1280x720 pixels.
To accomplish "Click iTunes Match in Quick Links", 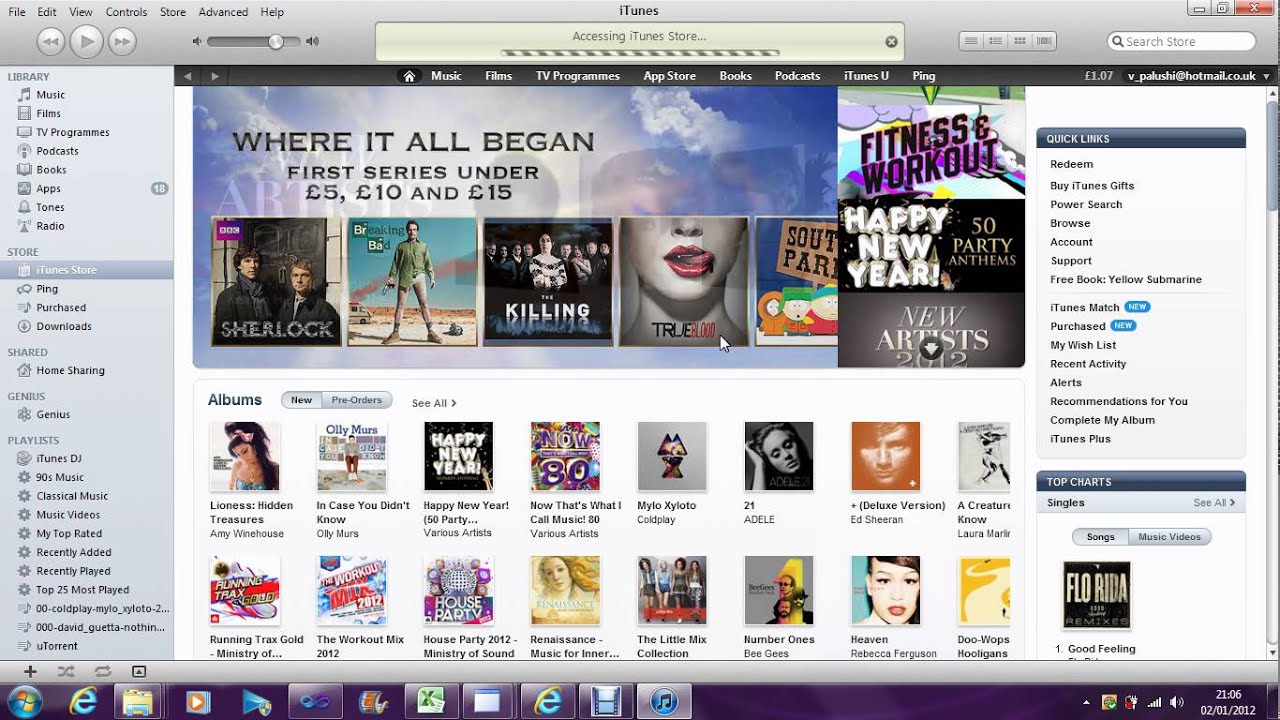I will pyautogui.click(x=1084, y=308).
